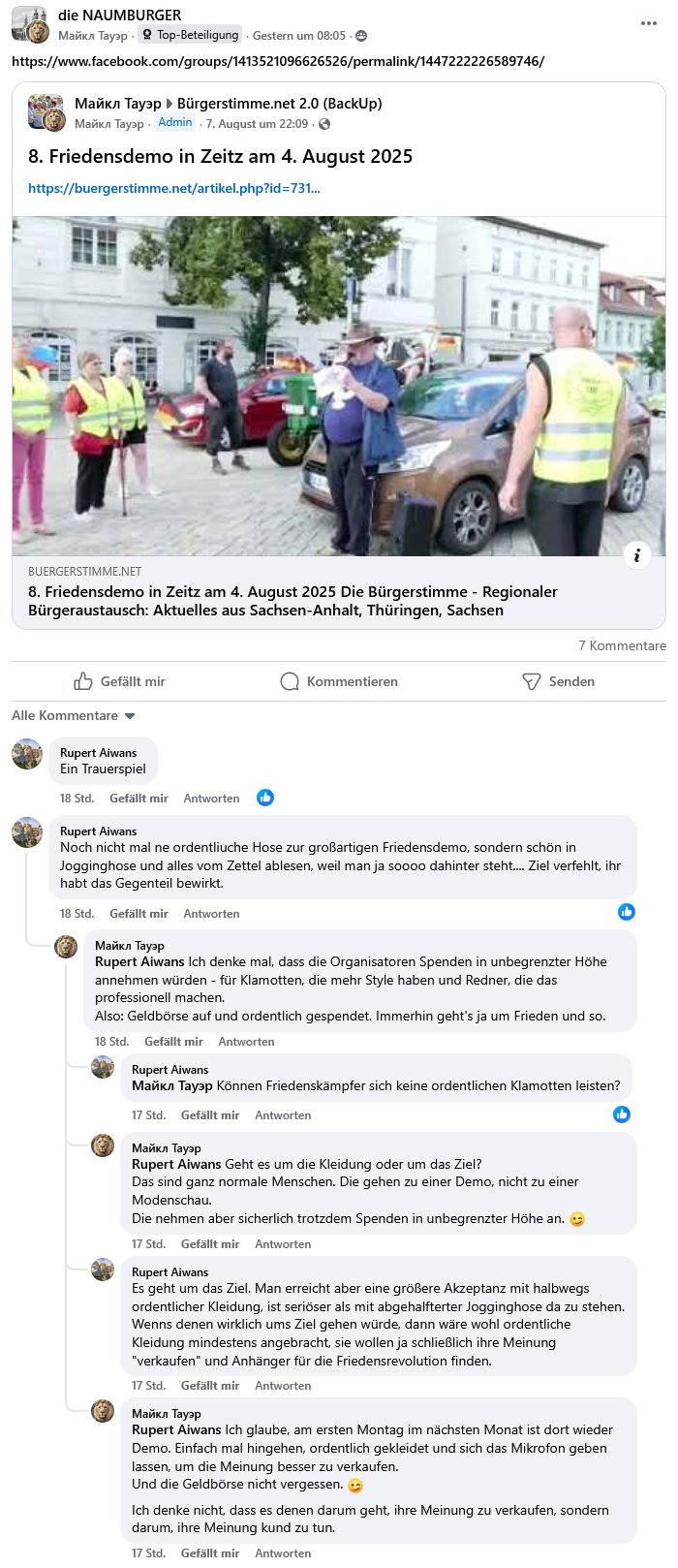Click thumbs-up reaction on 'Ein Trauerspiel' comment

tap(265, 798)
